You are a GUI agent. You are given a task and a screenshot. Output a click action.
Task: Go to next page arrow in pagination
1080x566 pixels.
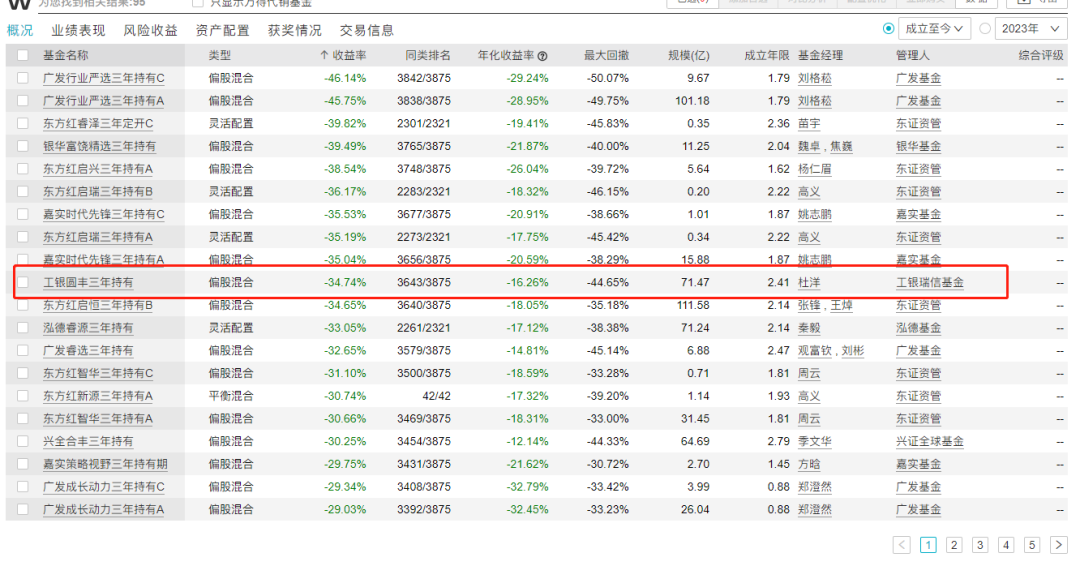coord(1059,545)
